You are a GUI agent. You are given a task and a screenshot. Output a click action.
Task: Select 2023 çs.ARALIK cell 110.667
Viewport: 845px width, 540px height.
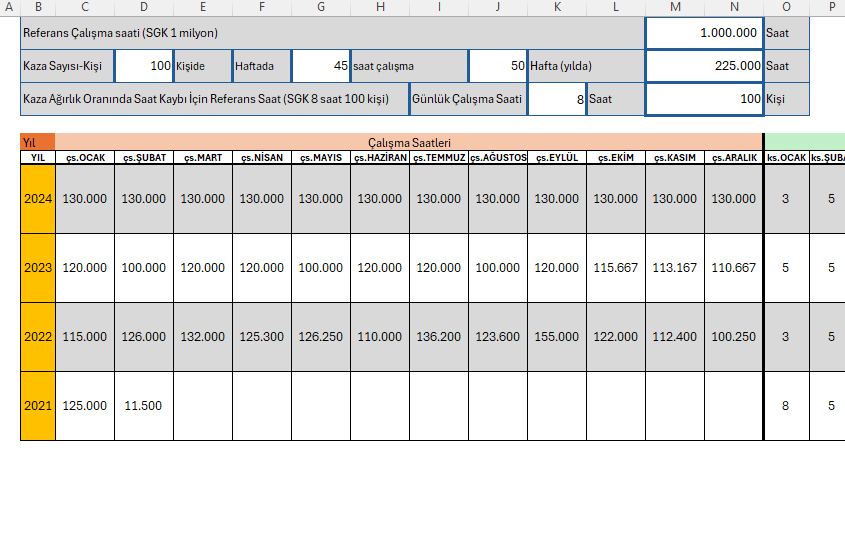coord(734,268)
